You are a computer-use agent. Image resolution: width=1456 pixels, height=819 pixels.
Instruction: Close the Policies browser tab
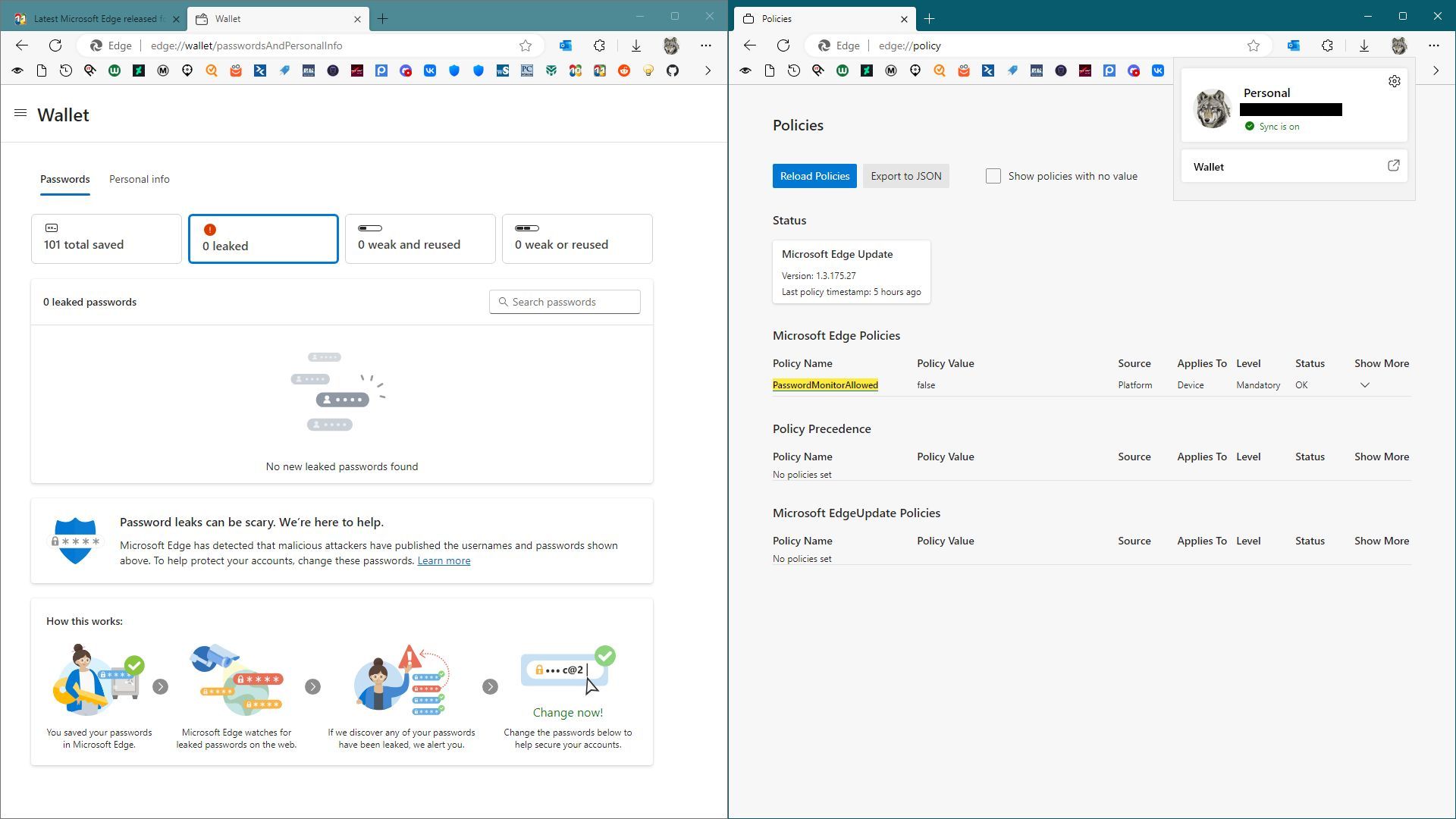tap(904, 18)
